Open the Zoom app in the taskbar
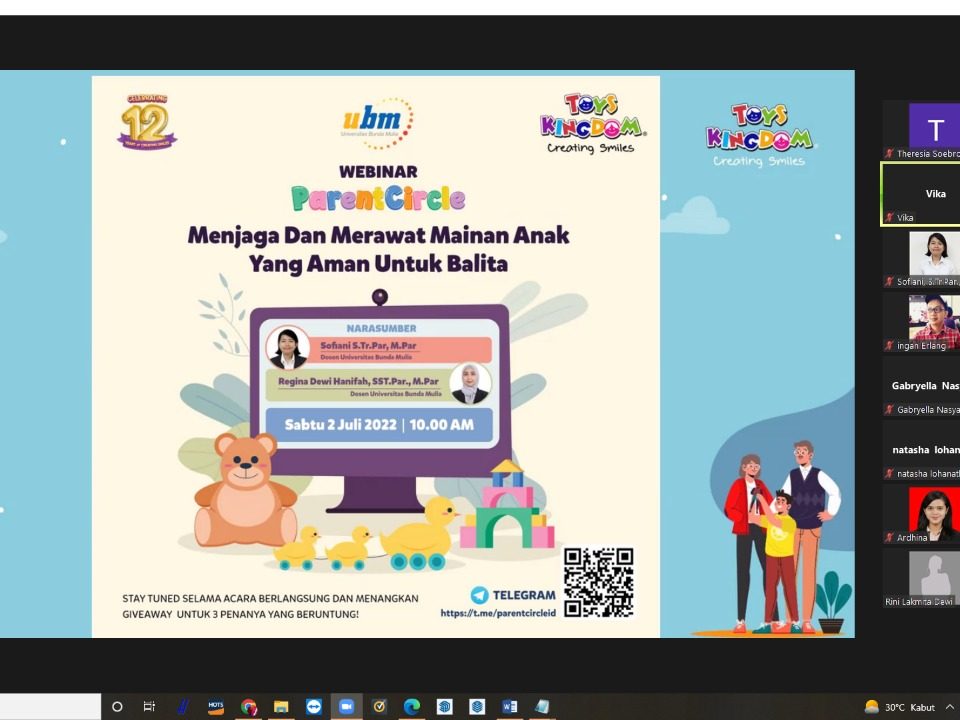The image size is (960, 720). click(347, 707)
